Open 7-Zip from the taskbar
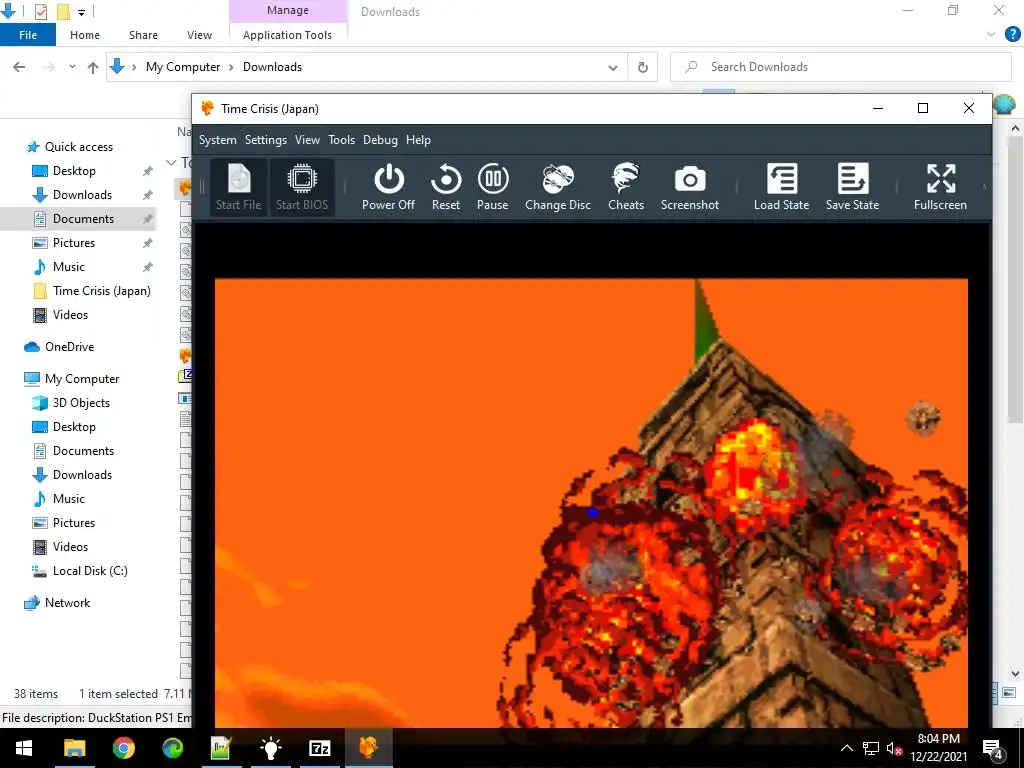The height and width of the screenshot is (768, 1024). 319,748
